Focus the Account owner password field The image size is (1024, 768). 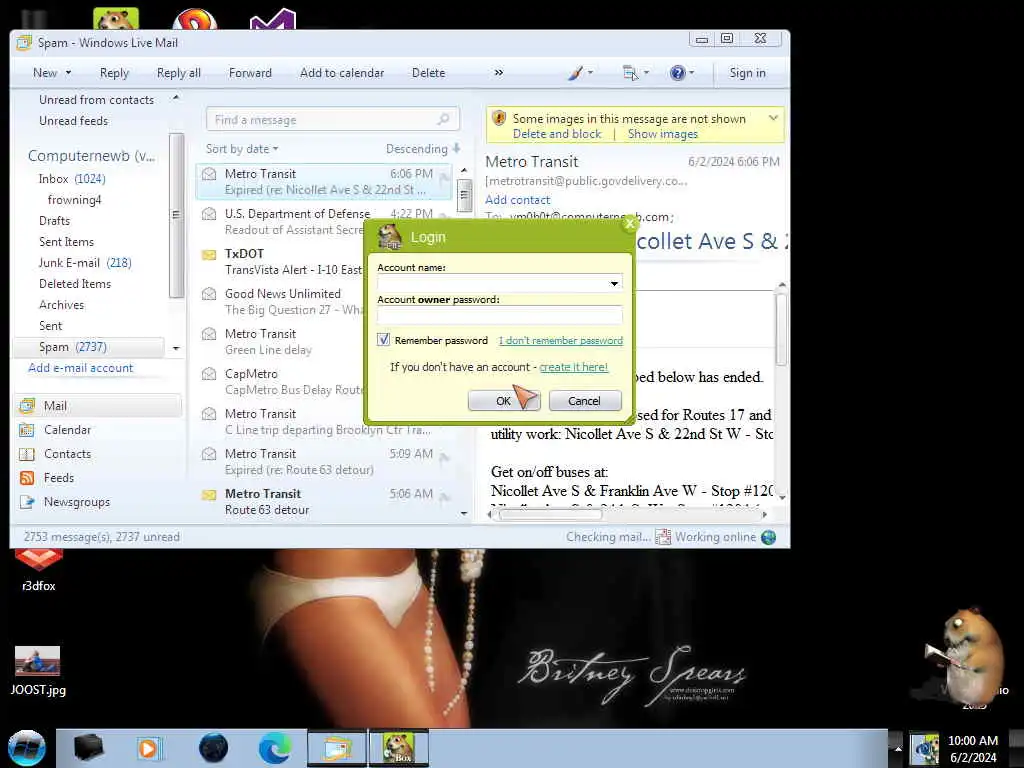[x=500, y=315]
